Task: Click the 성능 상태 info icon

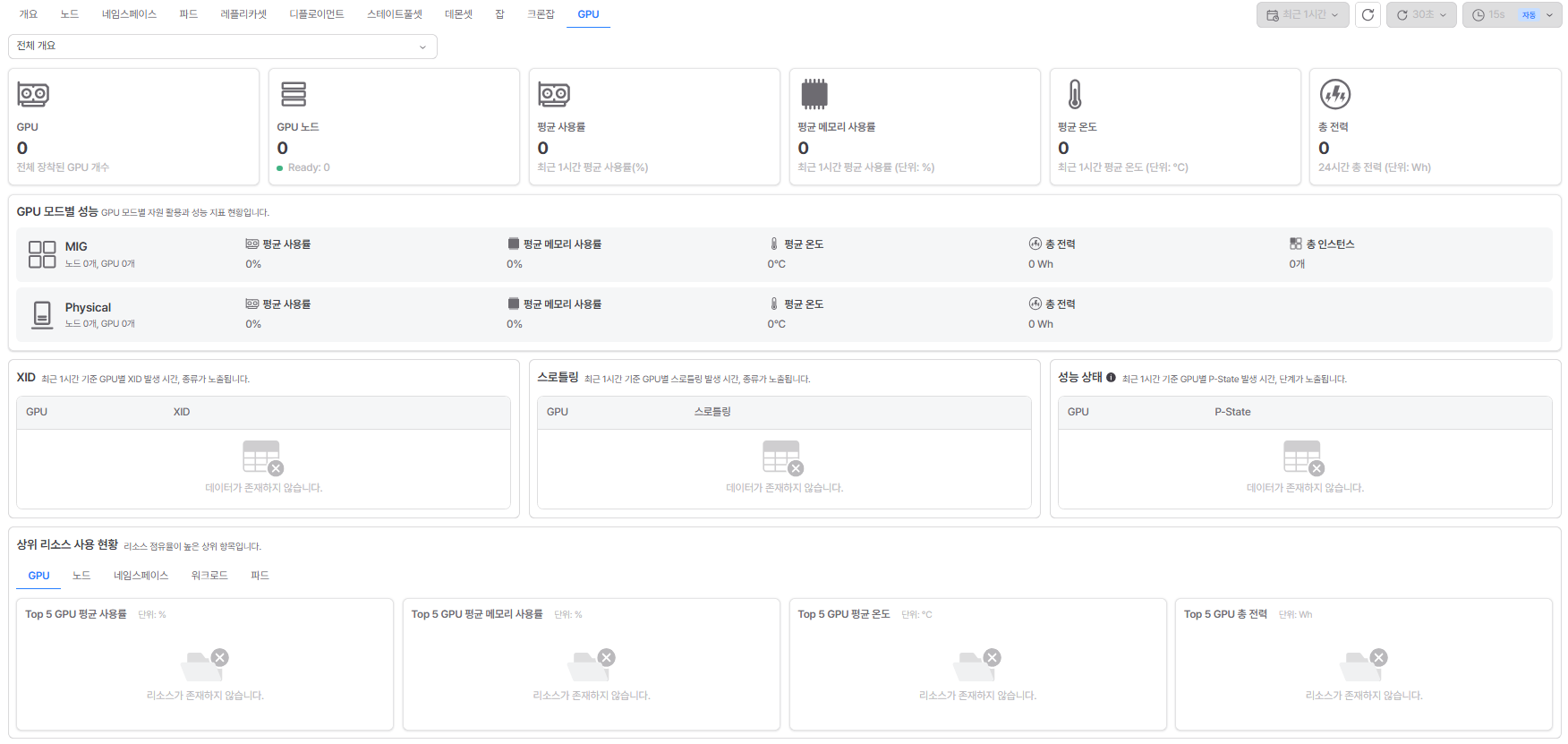Action: click(1111, 378)
